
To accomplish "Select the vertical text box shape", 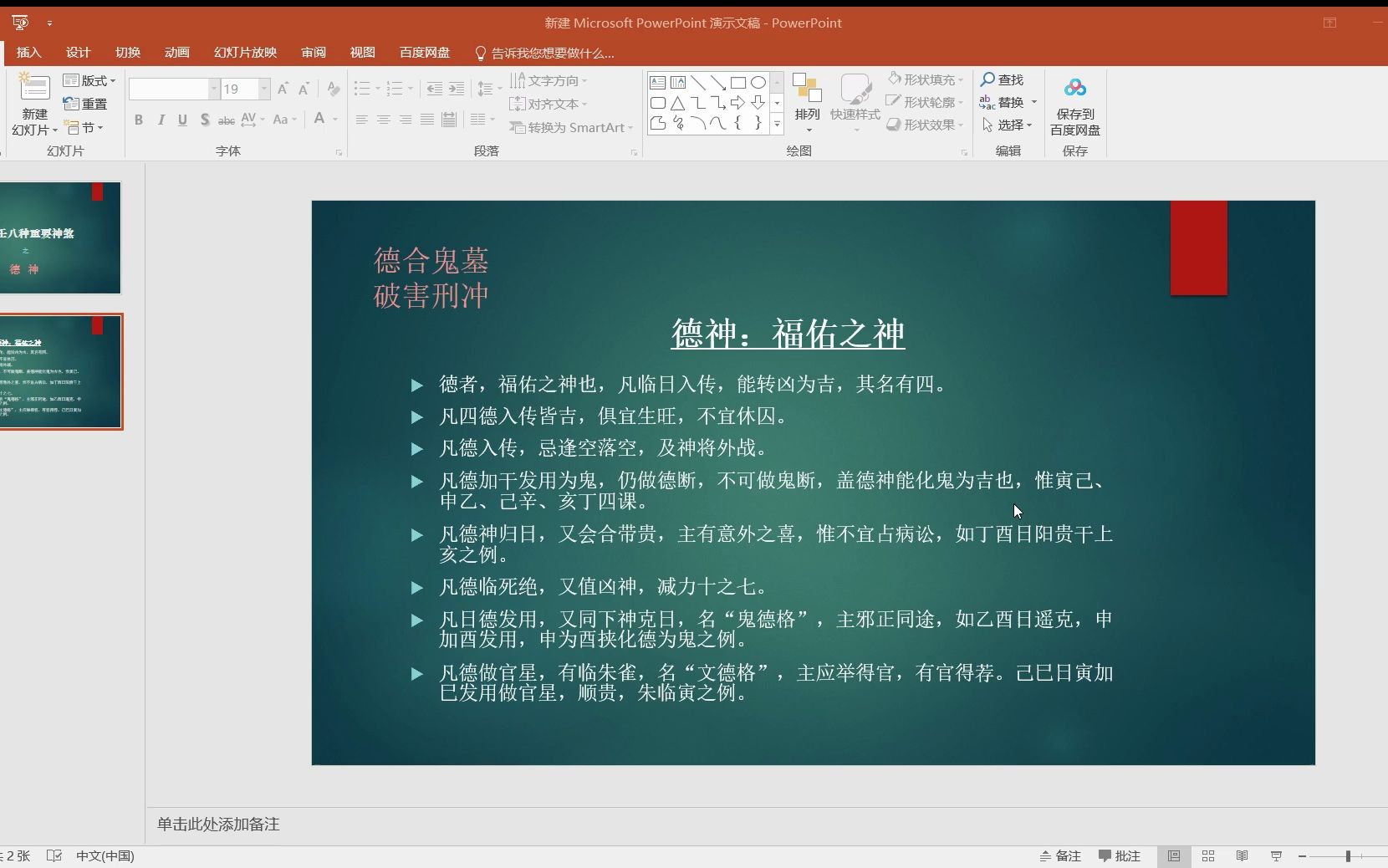I will coord(678,82).
